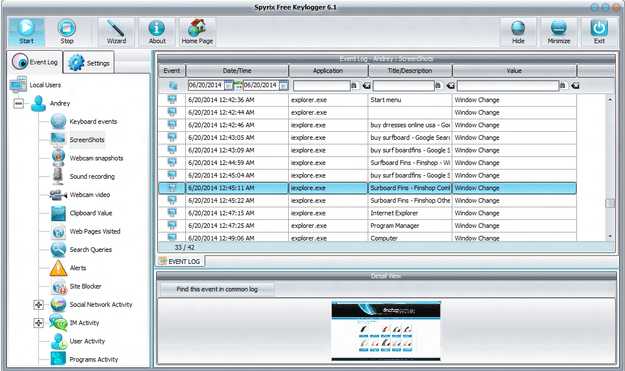Open the end date calendar dropdown

pyautogui.click(x=284, y=86)
